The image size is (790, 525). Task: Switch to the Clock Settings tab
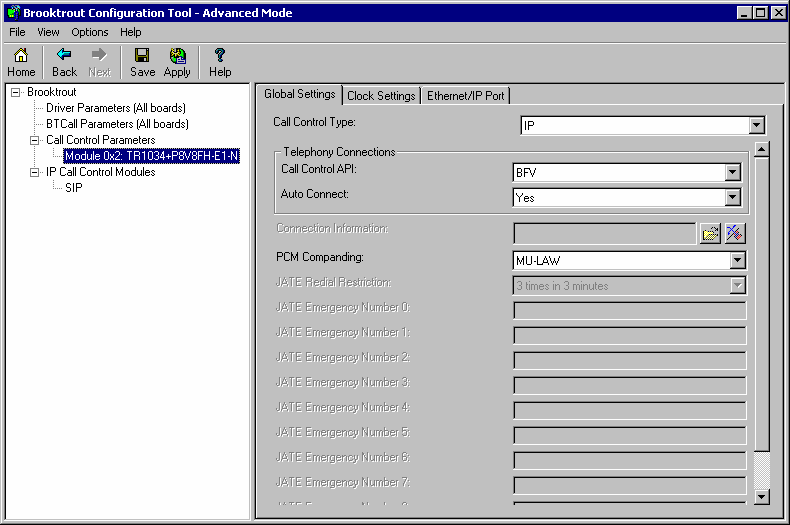(380, 96)
